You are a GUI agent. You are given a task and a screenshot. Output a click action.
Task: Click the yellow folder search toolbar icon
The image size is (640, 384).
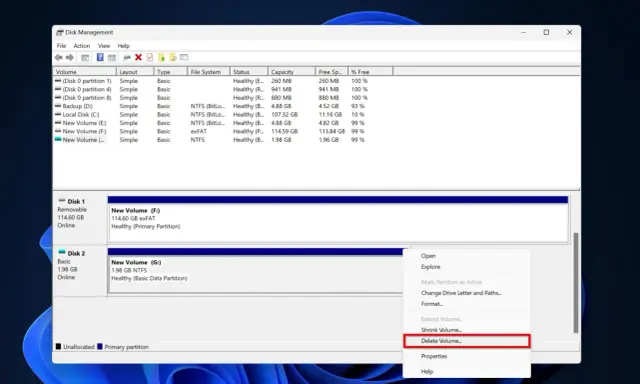[173, 58]
